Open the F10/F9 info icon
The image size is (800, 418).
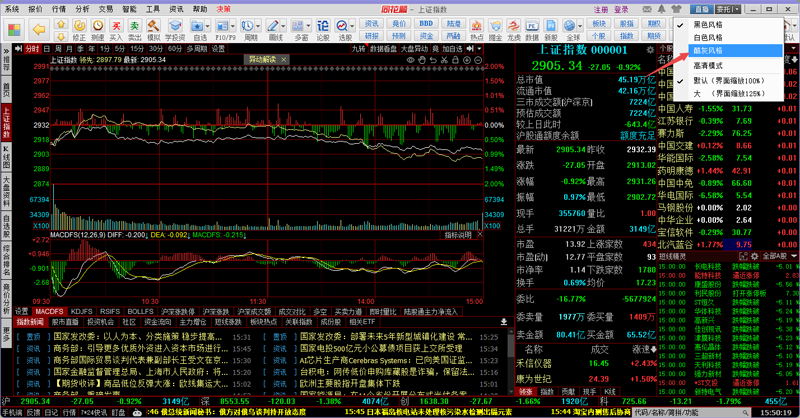[x=222, y=26]
